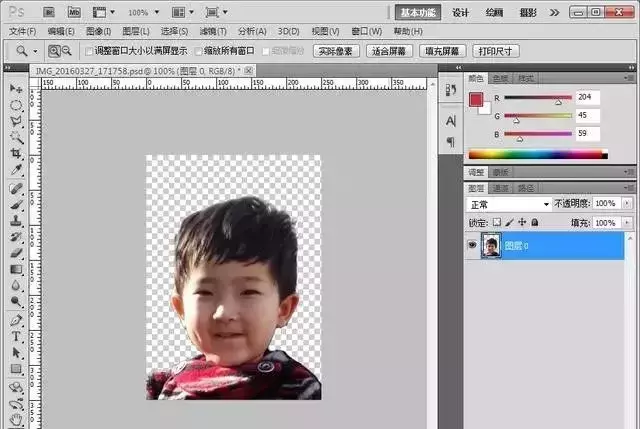This screenshot has height=429, width=640.
Task: Select the Healing Brush tool
Action: [16, 189]
